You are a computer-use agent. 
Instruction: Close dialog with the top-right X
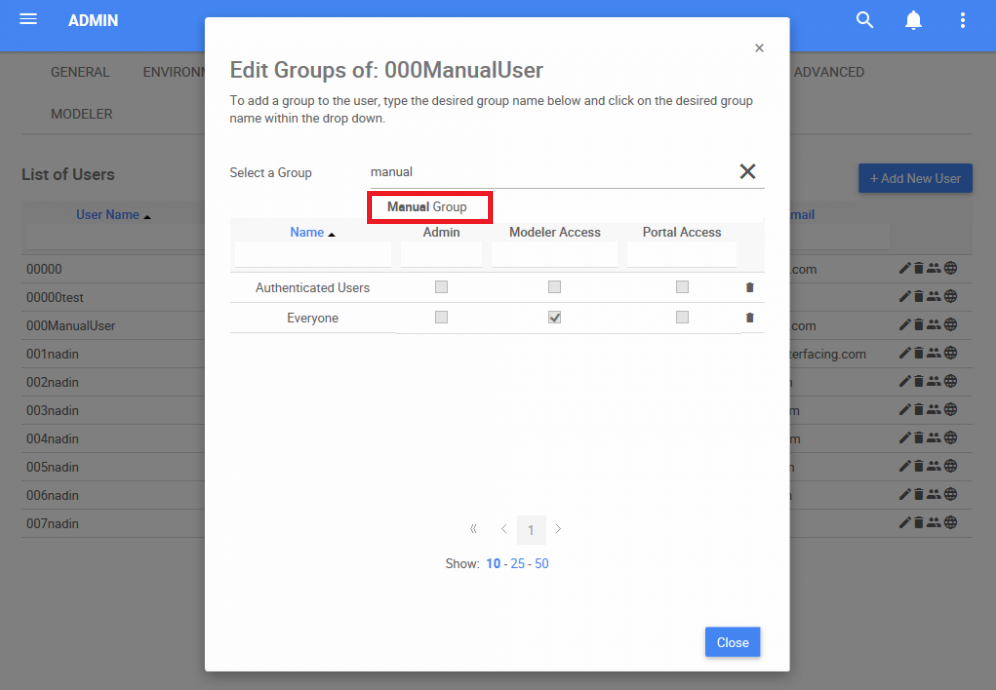pyautogui.click(x=759, y=48)
